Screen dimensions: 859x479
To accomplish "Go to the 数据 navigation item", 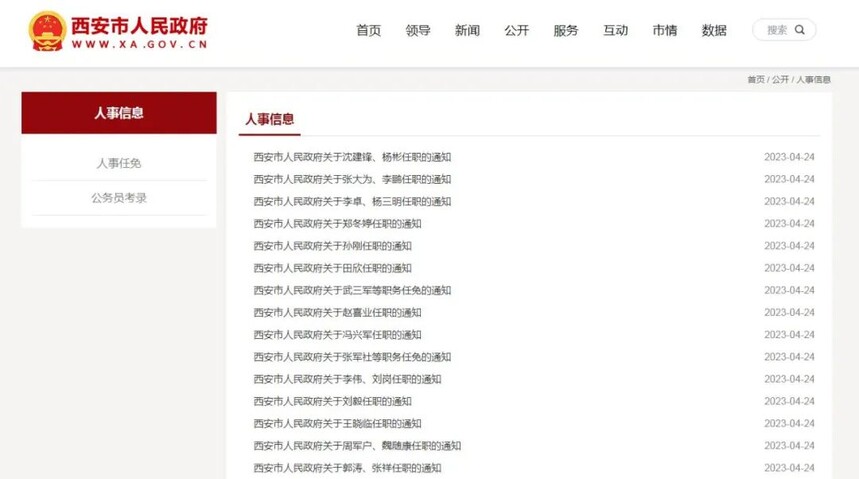I will click(x=714, y=30).
